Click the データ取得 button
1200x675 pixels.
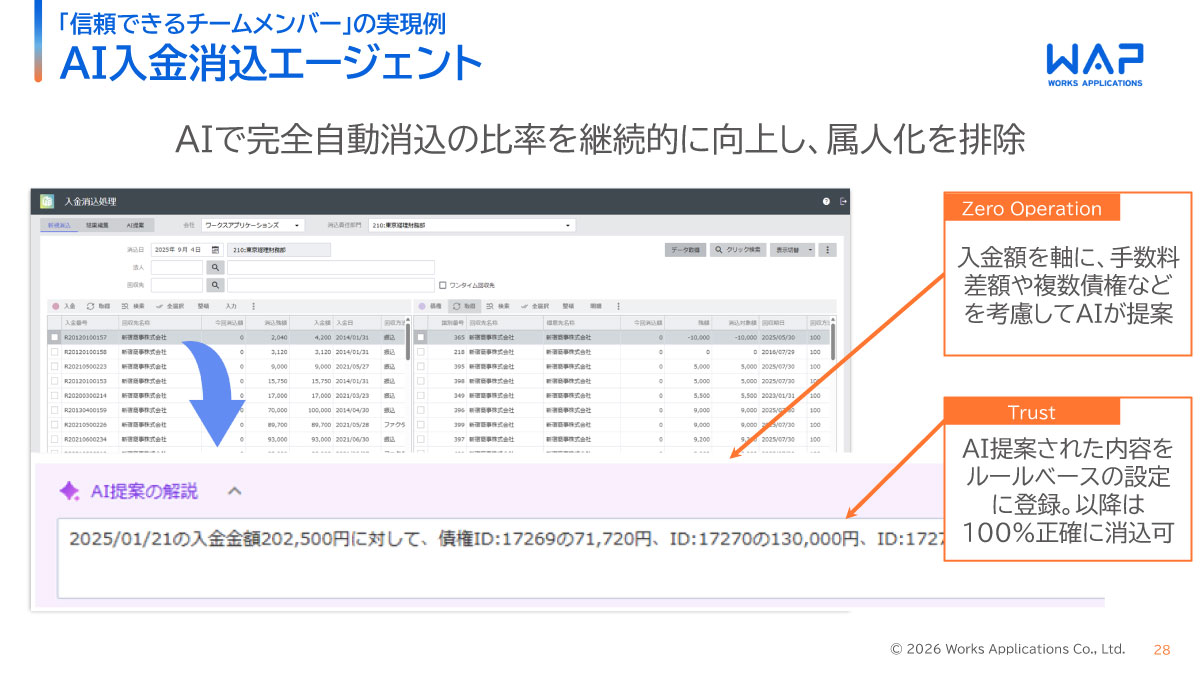685,249
